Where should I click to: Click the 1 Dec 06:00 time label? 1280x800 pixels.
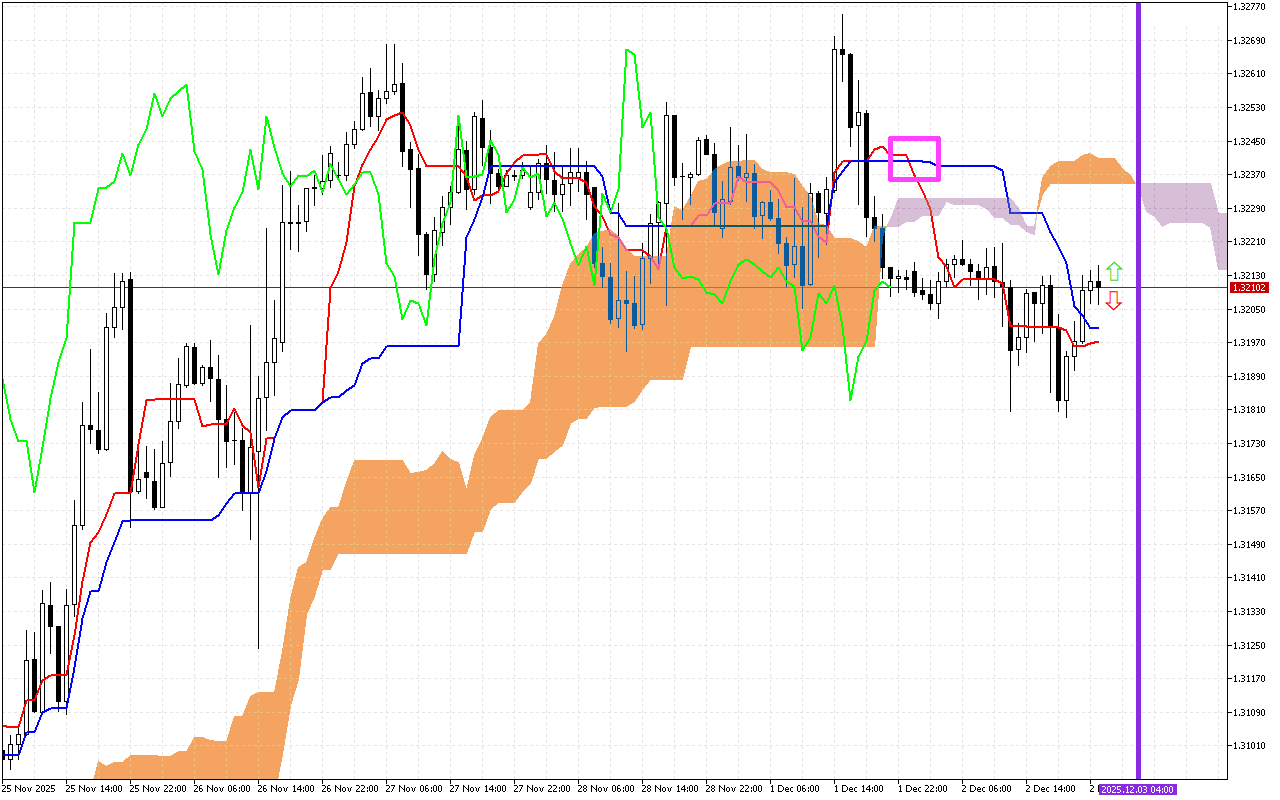pos(793,788)
